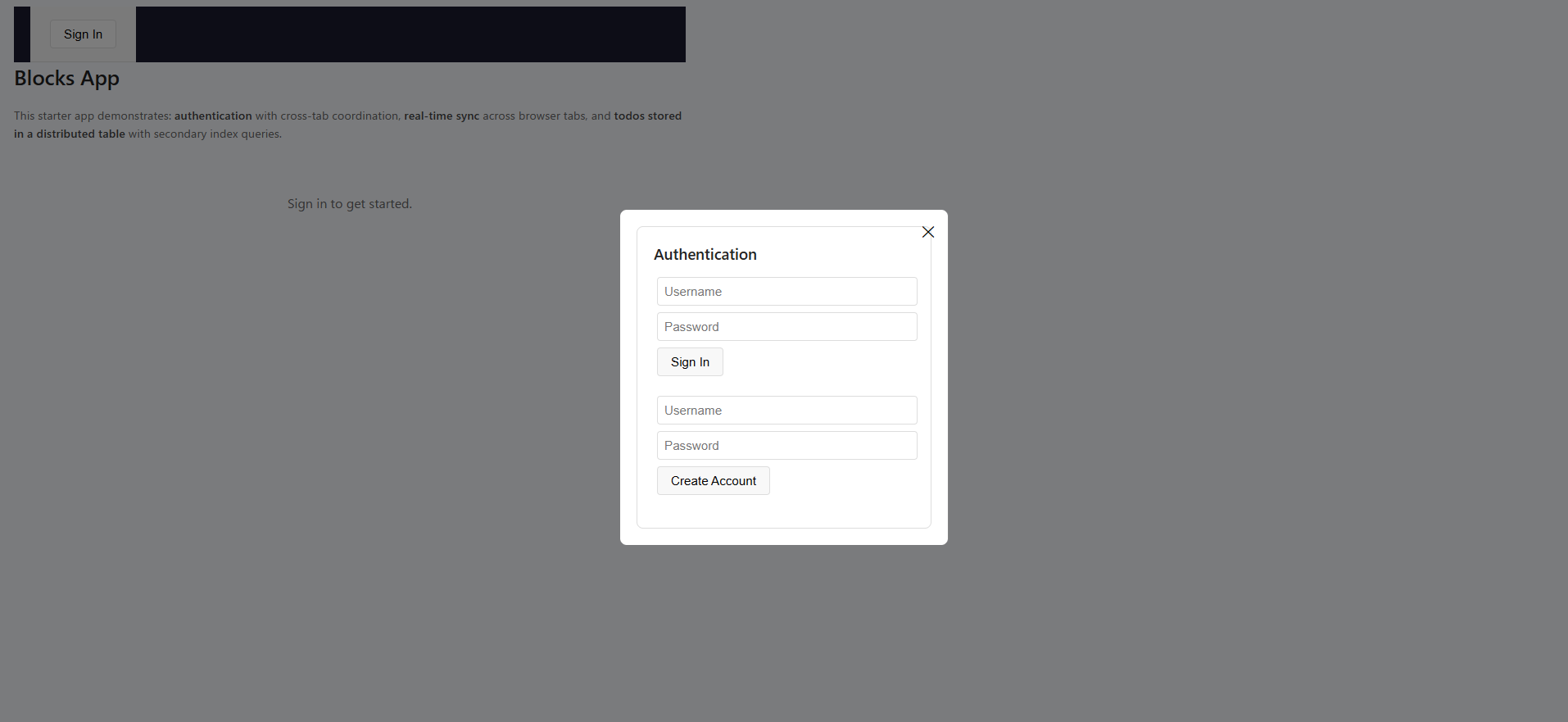Click the bold 'real-time sync' text in the description
Image resolution: width=1568 pixels, height=722 pixels.
click(x=442, y=116)
